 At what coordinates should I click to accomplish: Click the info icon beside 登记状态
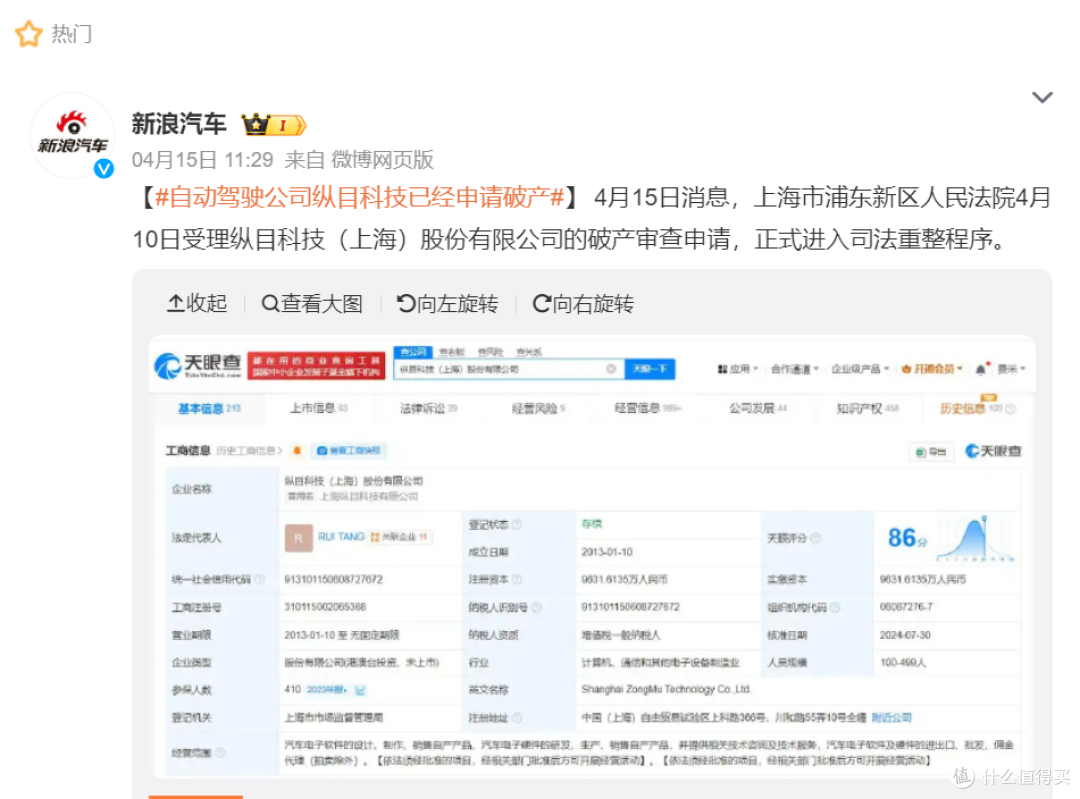pyautogui.click(x=517, y=525)
